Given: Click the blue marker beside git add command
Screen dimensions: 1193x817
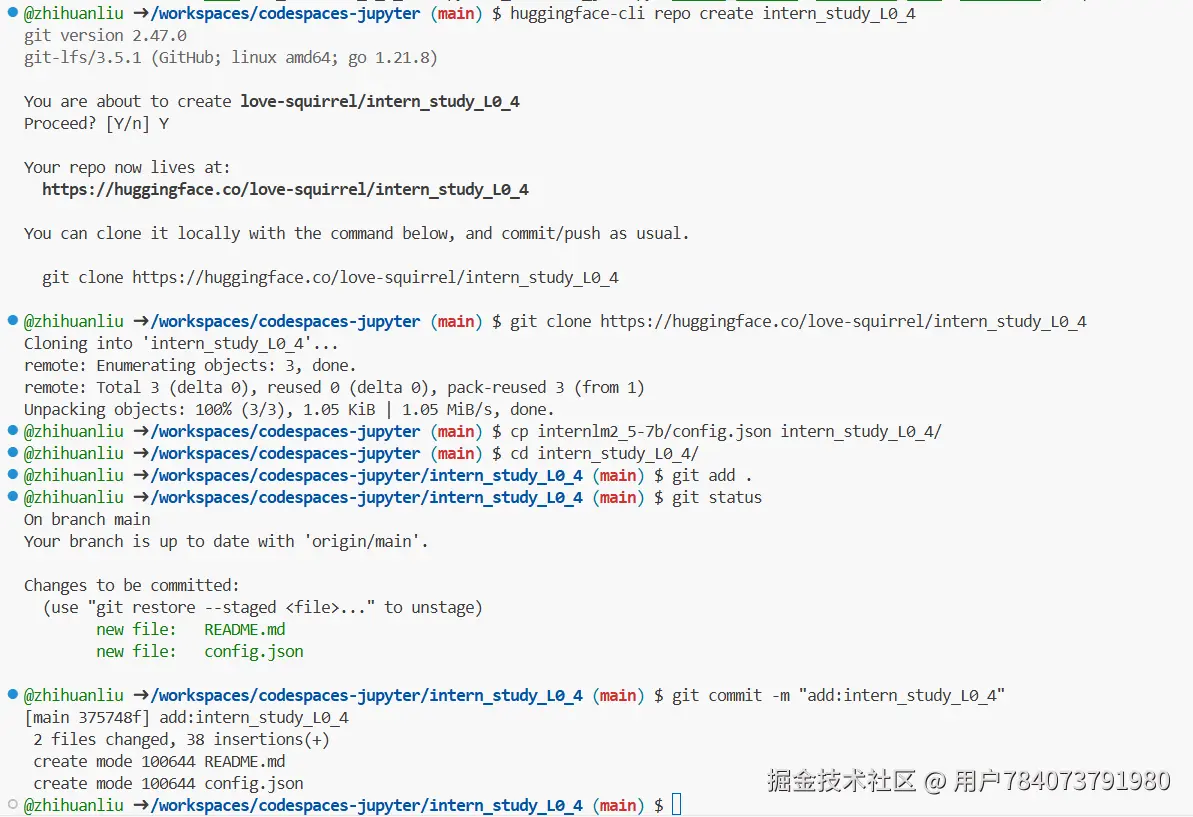Looking at the screenshot, I should tap(12, 475).
